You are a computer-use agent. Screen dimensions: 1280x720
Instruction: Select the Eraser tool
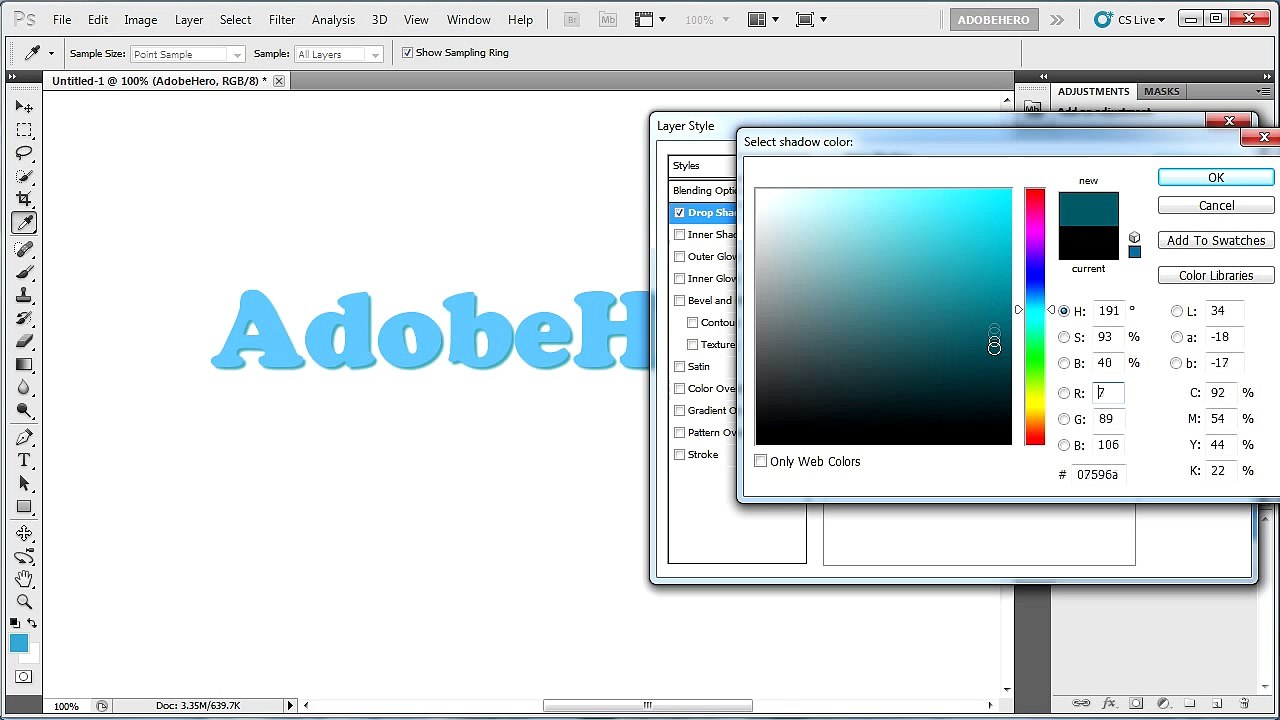pyautogui.click(x=24, y=341)
